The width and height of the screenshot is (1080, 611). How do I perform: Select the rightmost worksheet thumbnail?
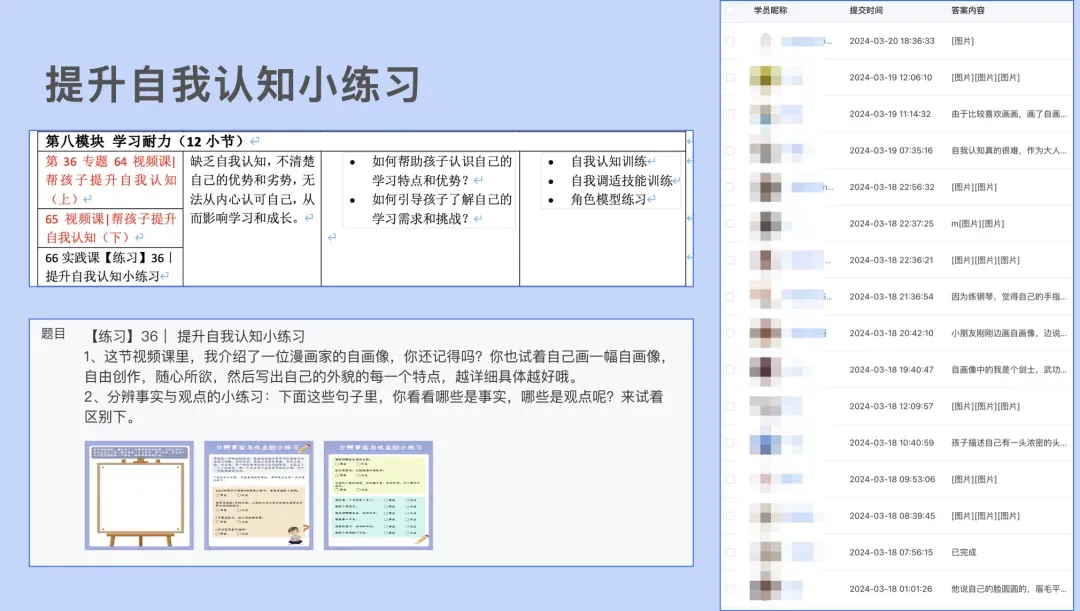click(378, 493)
